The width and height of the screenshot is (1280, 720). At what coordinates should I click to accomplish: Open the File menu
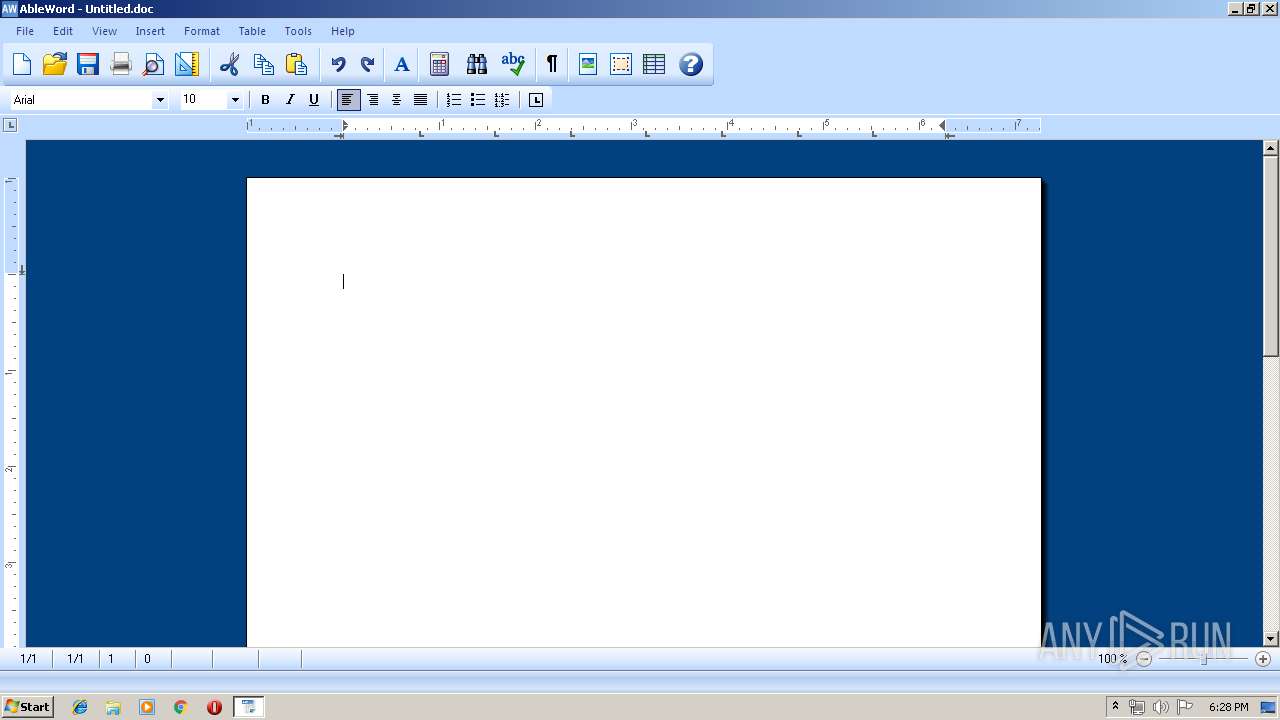25,31
